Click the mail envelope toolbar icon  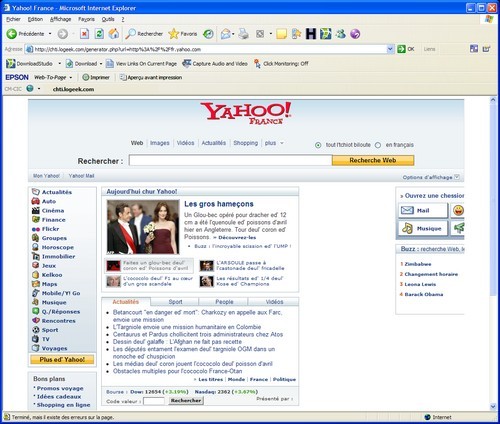pyautogui.click(x=226, y=34)
